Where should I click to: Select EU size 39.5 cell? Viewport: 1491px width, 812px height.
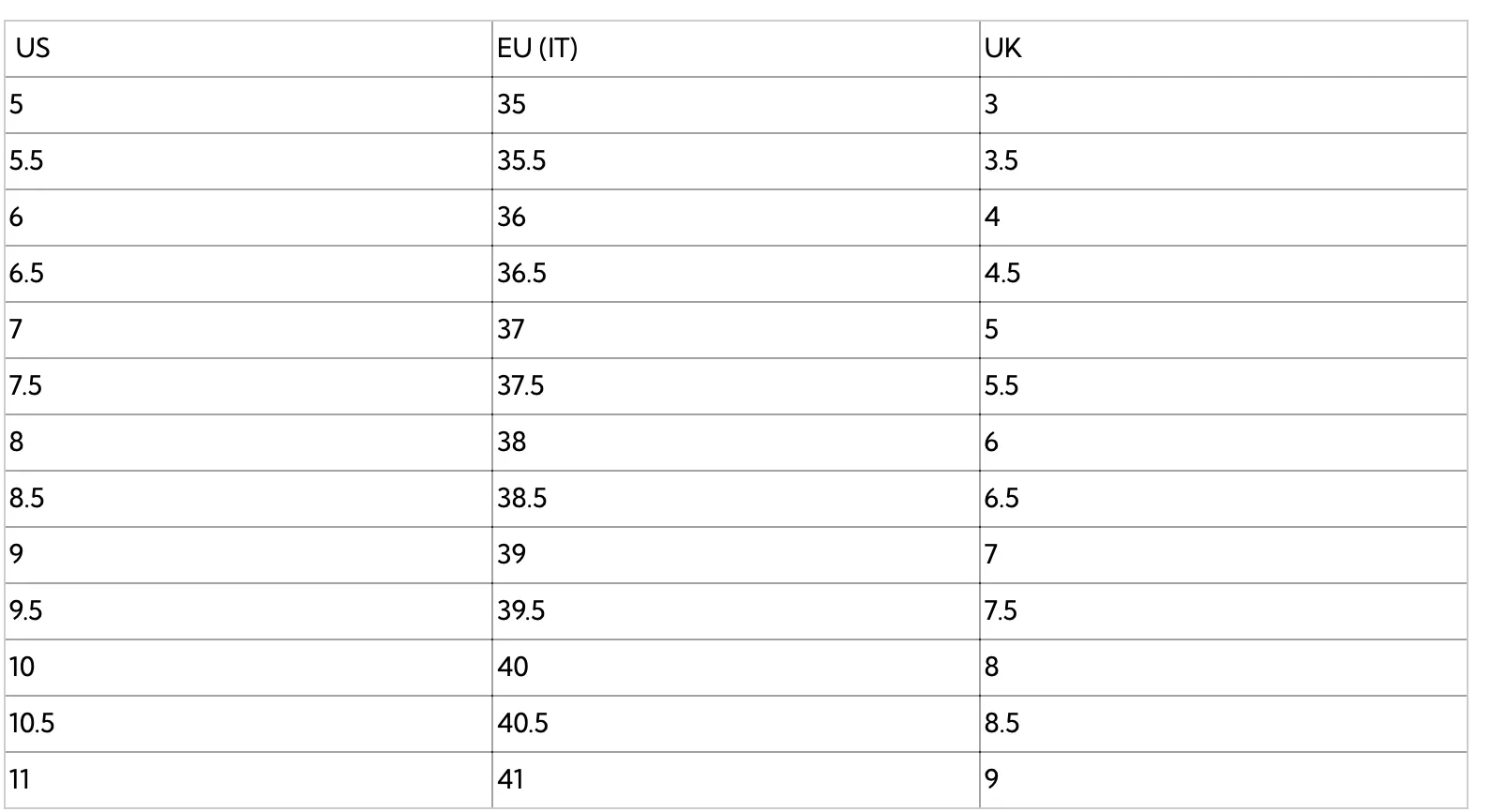tap(736, 611)
